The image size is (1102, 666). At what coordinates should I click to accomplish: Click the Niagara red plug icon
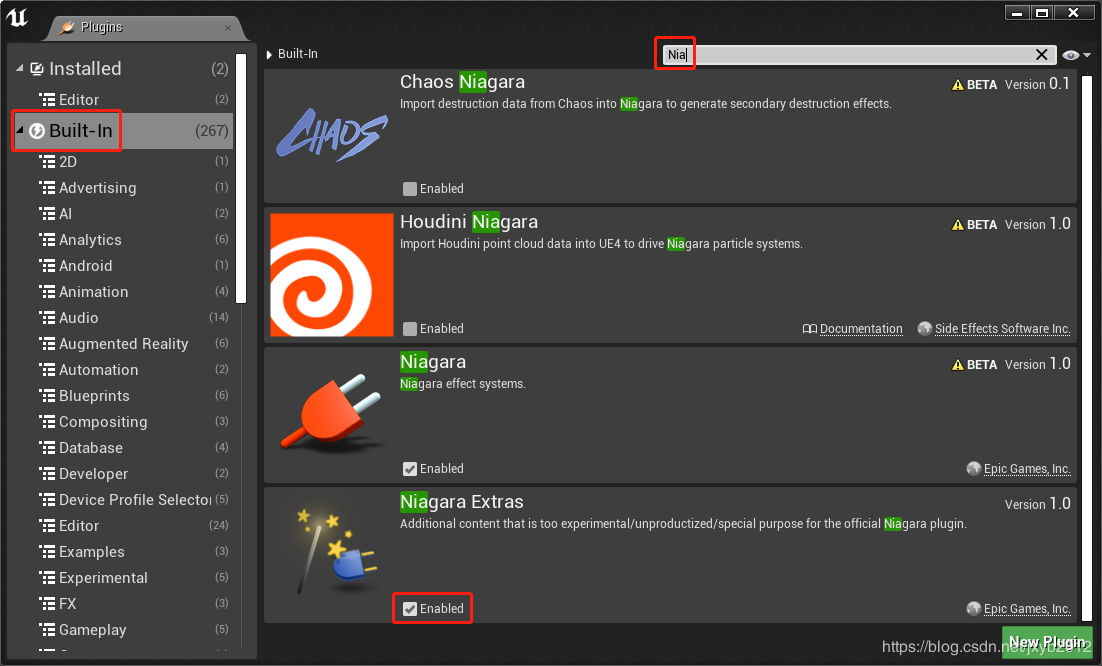331,414
